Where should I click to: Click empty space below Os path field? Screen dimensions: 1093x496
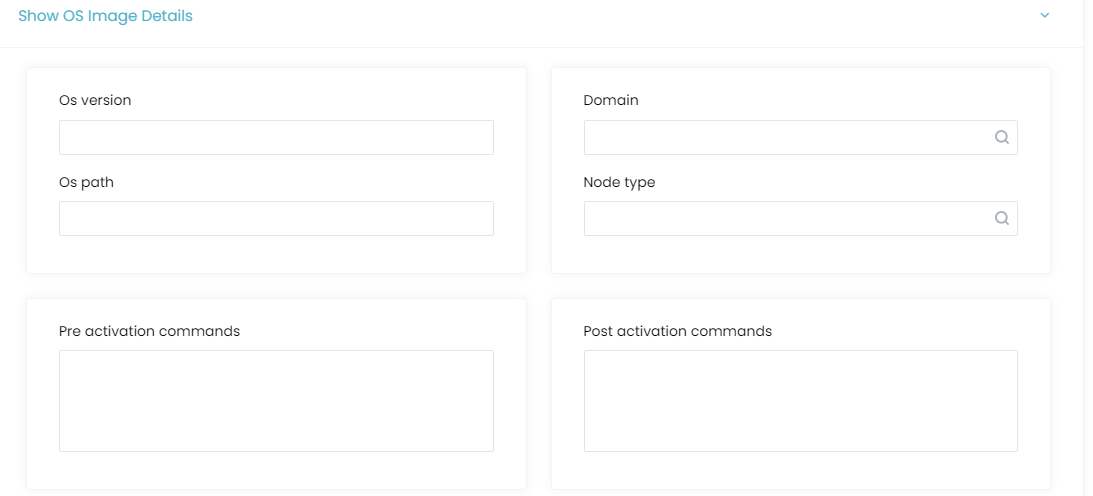(276, 254)
